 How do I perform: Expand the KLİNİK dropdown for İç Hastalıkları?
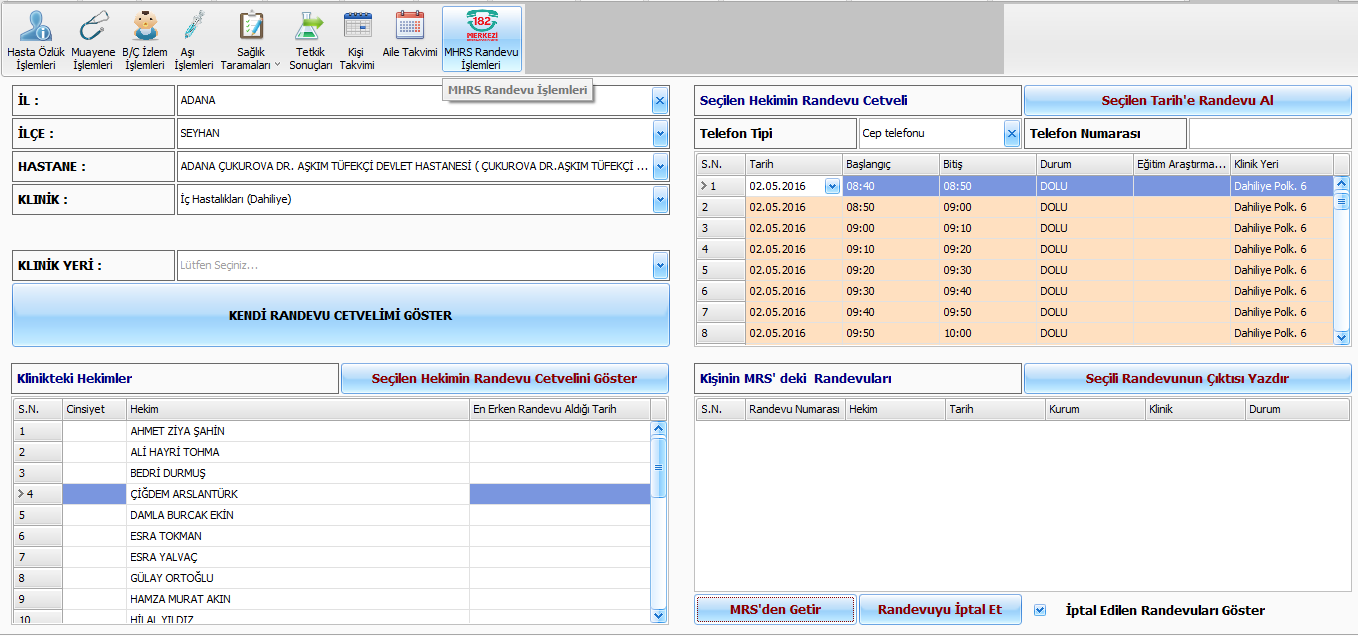(x=660, y=200)
